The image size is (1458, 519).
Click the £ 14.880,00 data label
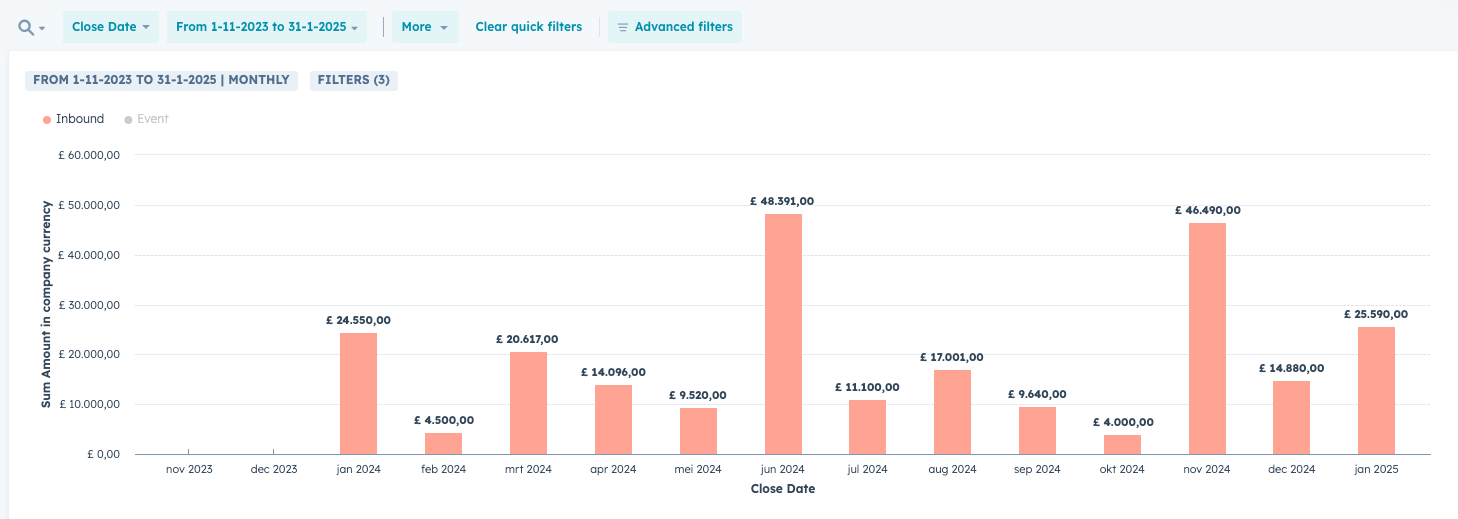(1291, 368)
